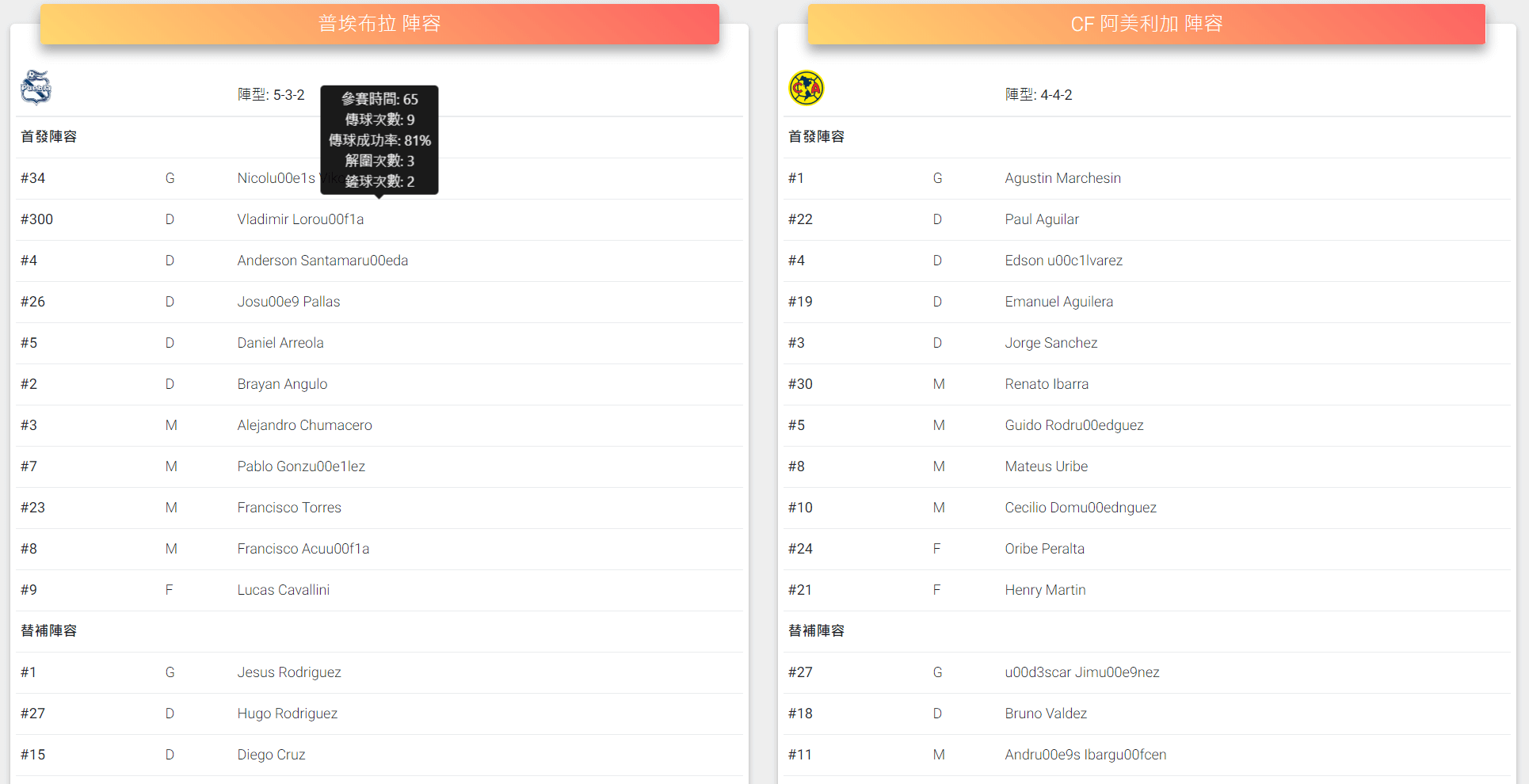Viewport: 1529px width, 784px height.
Task: Open Henry Martin player link
Action: click(1045, 590)
